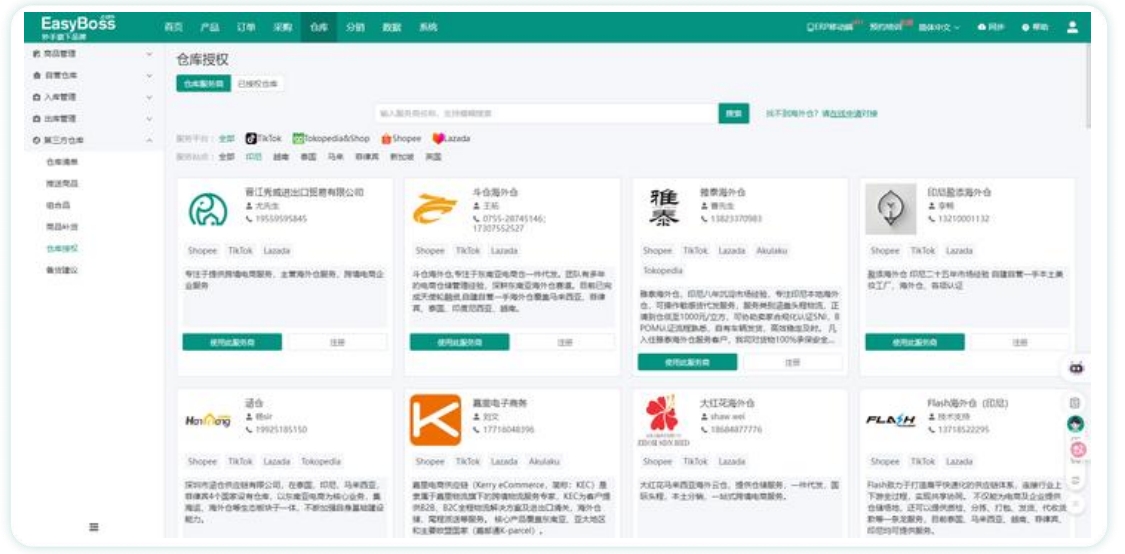Open 产品 in top navigation
Screen dimensions: 1125x554
coord(210,27)
